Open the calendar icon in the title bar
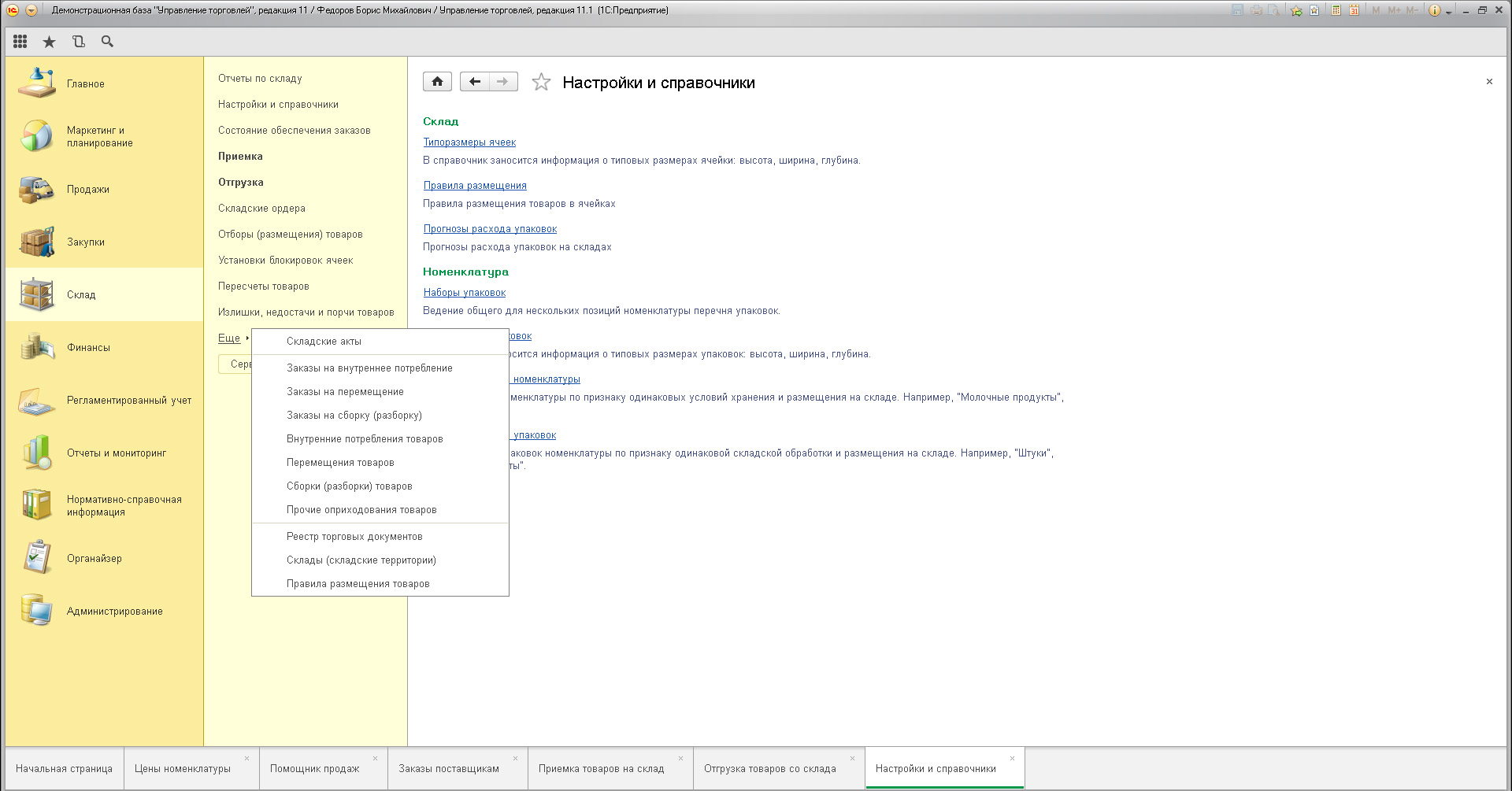 (x=1354, y=10)
